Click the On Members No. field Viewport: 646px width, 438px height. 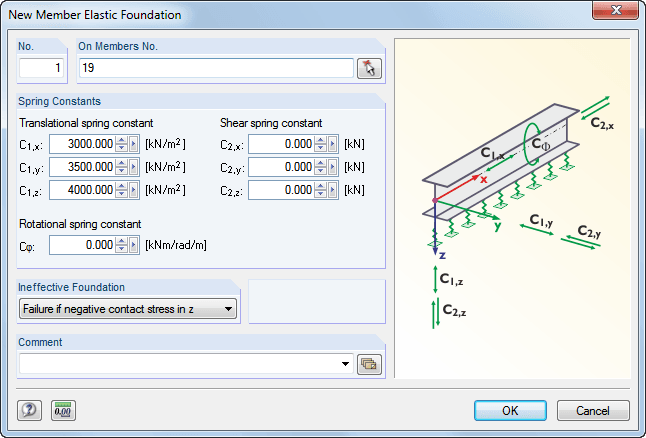pos(216,68)
